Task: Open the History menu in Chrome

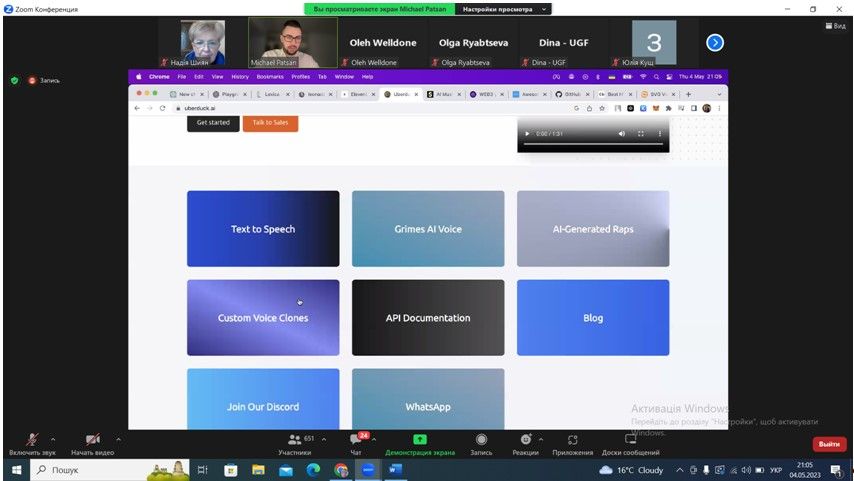Action: point(240,76)
